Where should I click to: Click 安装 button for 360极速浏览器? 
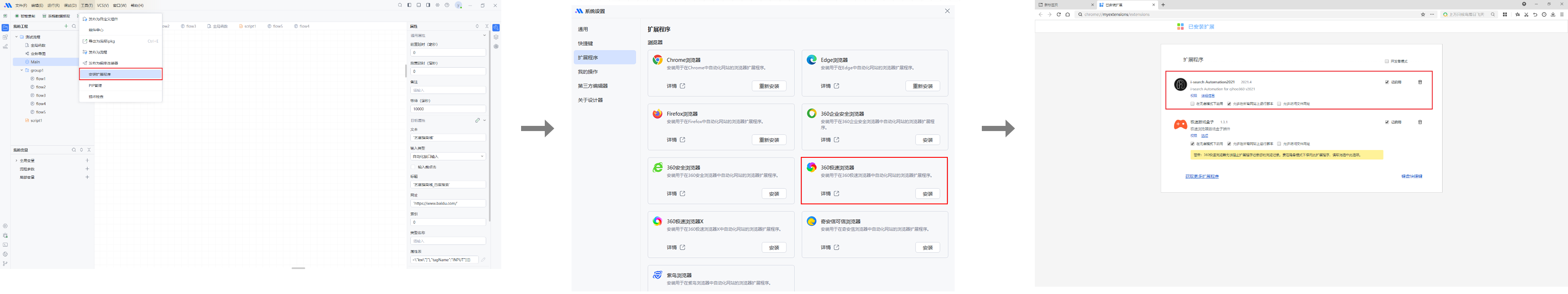(927, 194)
